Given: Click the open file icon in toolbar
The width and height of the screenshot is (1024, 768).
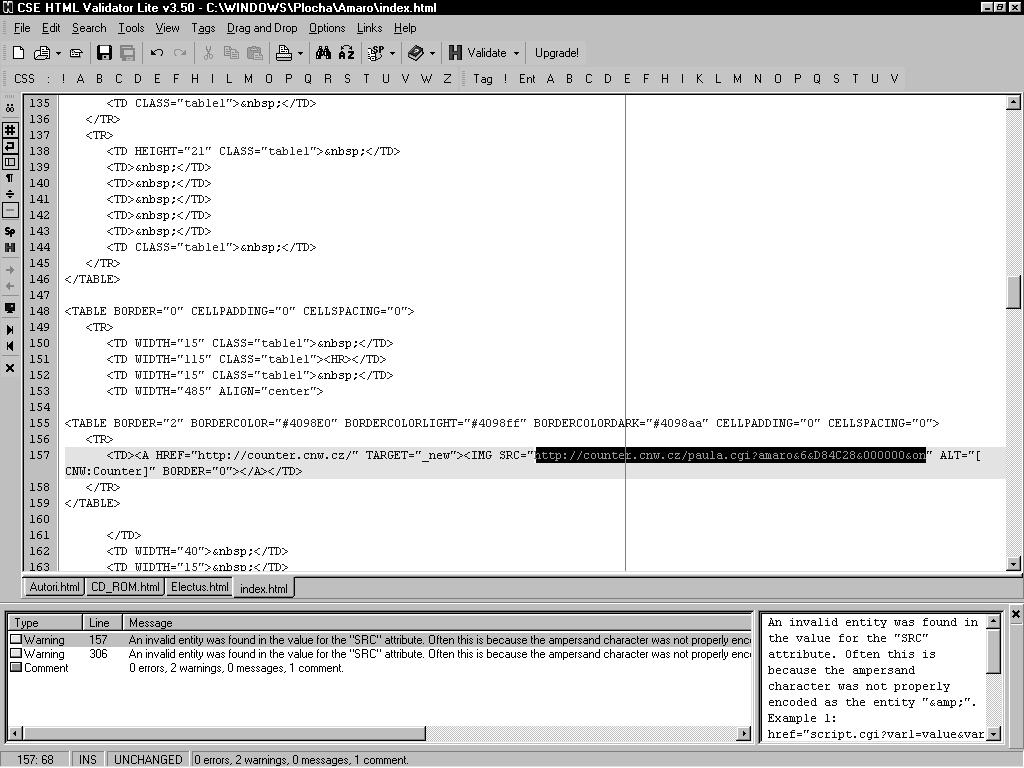Looking at the screenshot, I should 42,53.
